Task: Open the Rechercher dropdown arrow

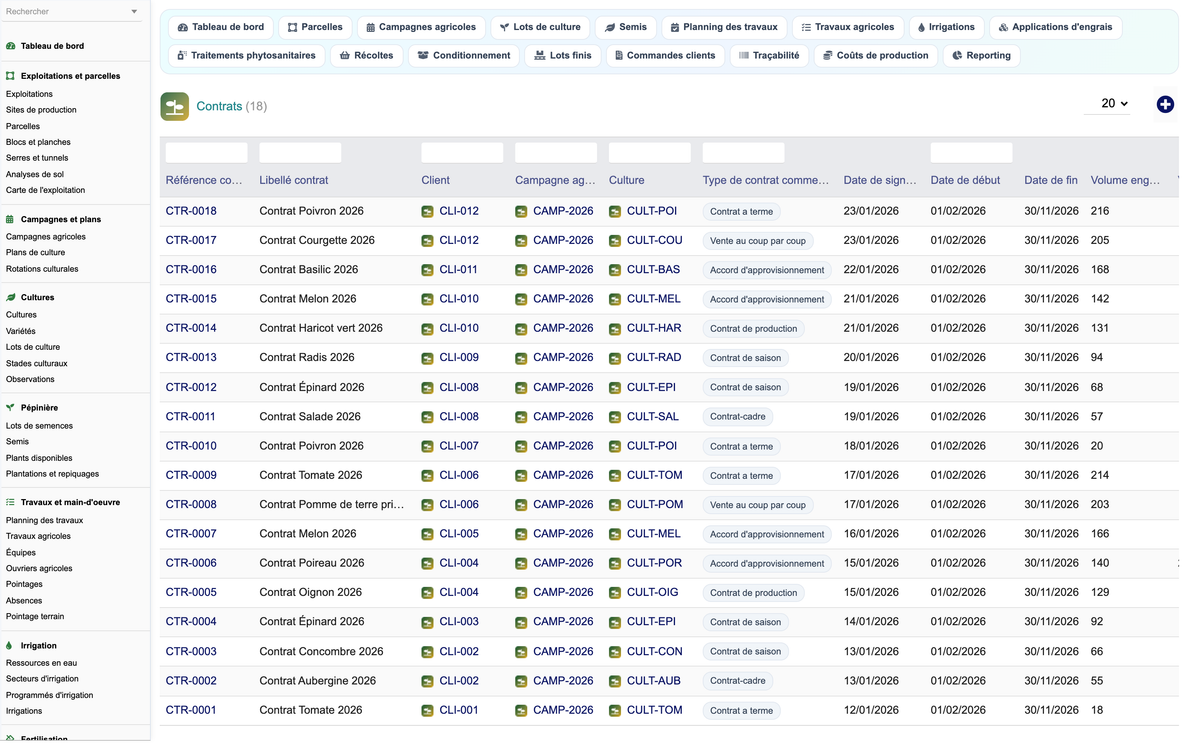Action: coord(134,12)
